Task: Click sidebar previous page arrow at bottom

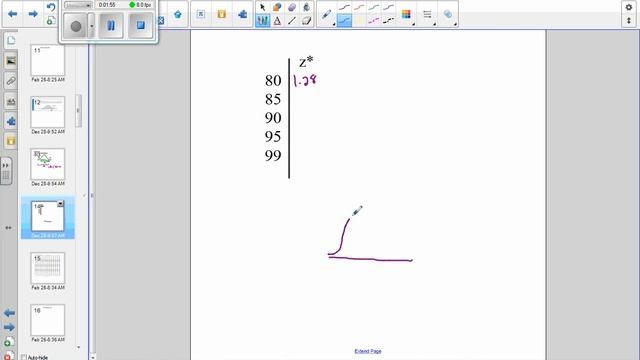Action: [x=9, y=313]
